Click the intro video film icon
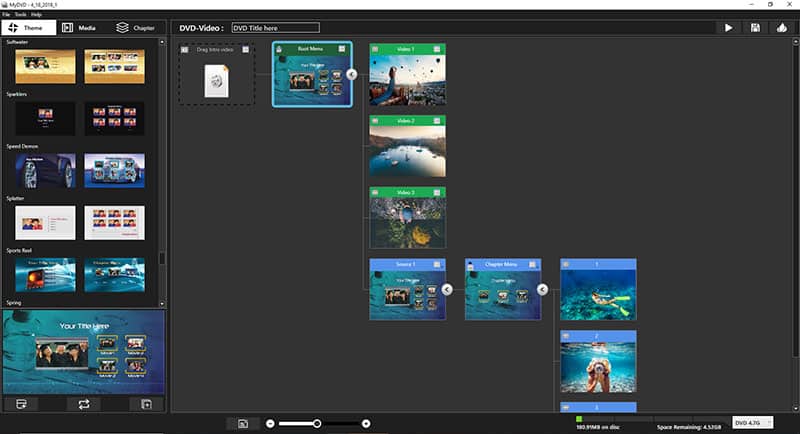 click(x=184, y=49)
